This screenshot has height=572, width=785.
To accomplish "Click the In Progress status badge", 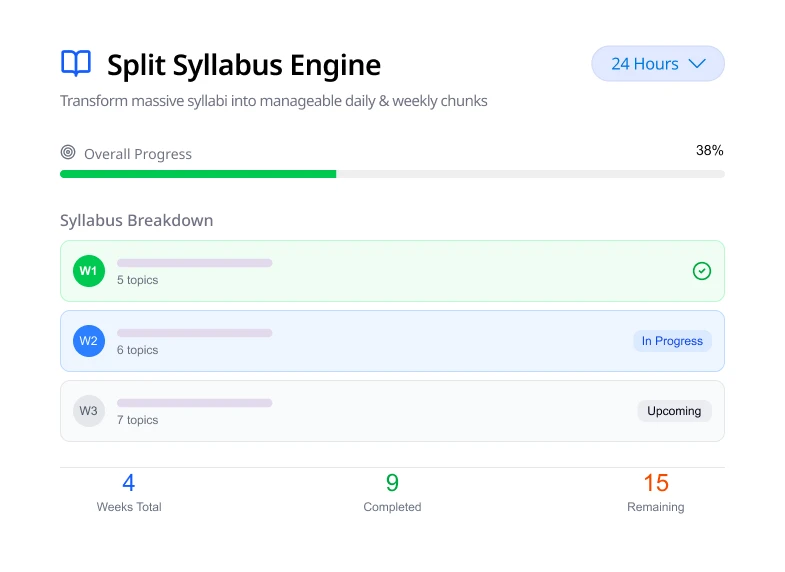I will point(672,341).
